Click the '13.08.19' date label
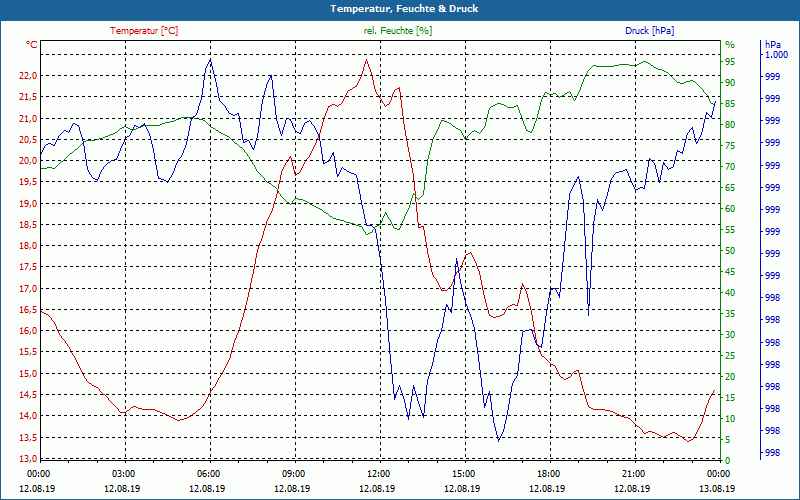Screen dimensions: 800x500 (717, 488)
